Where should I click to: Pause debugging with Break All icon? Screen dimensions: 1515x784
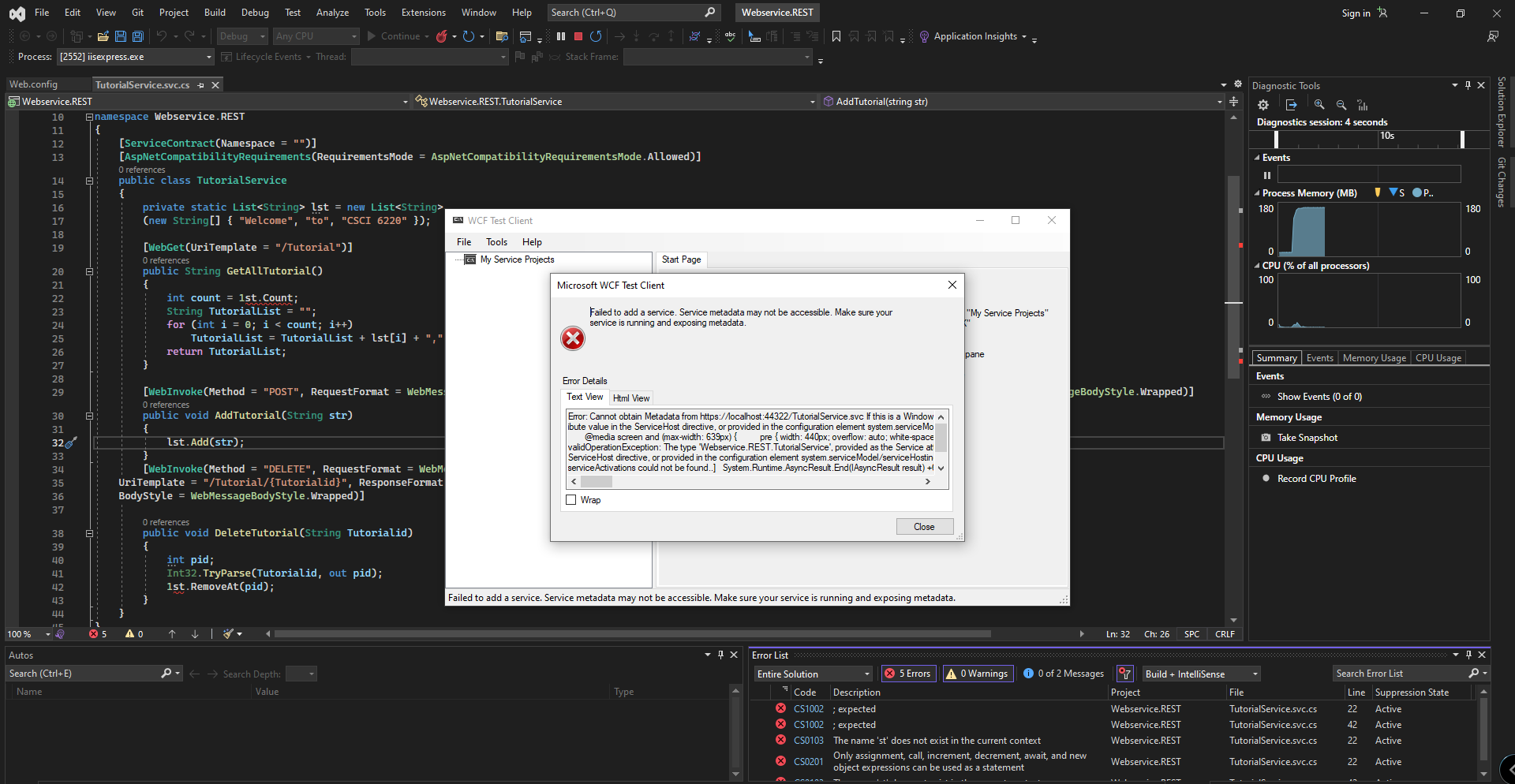(x=561, y=36)
